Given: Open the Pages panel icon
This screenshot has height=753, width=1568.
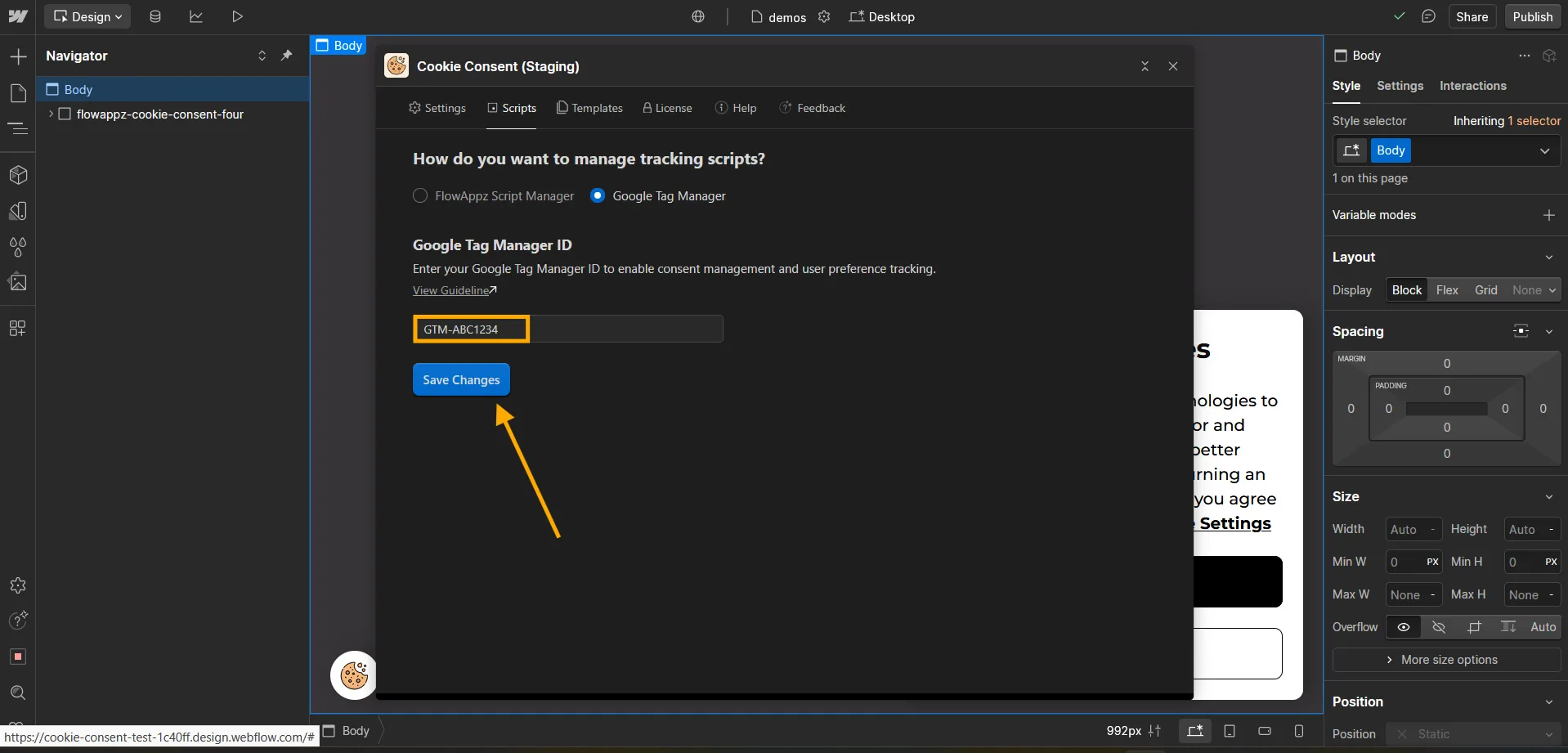Looking at the screenshot, I should (18, 92).
